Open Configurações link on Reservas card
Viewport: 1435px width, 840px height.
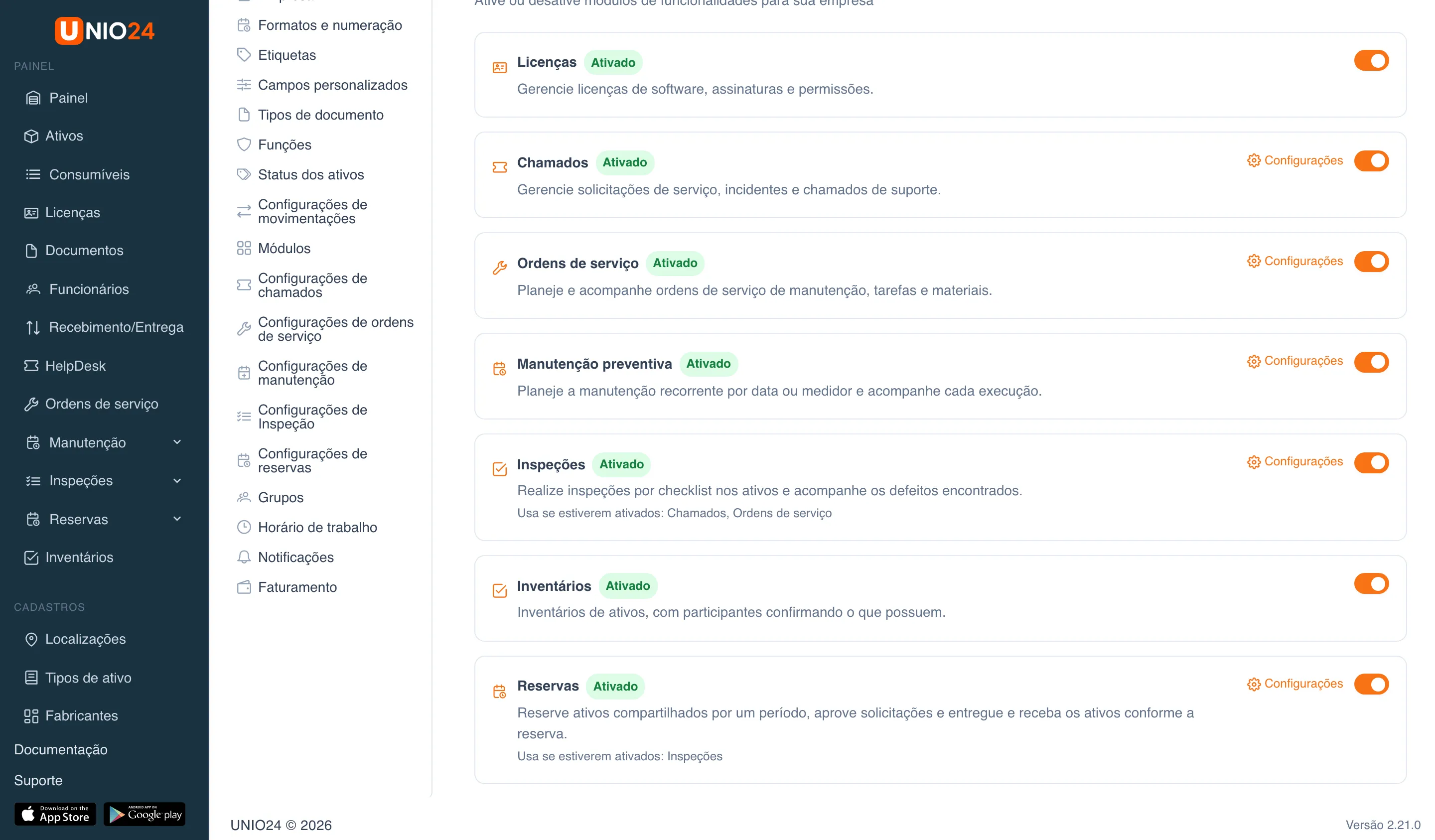(1294, 684)
